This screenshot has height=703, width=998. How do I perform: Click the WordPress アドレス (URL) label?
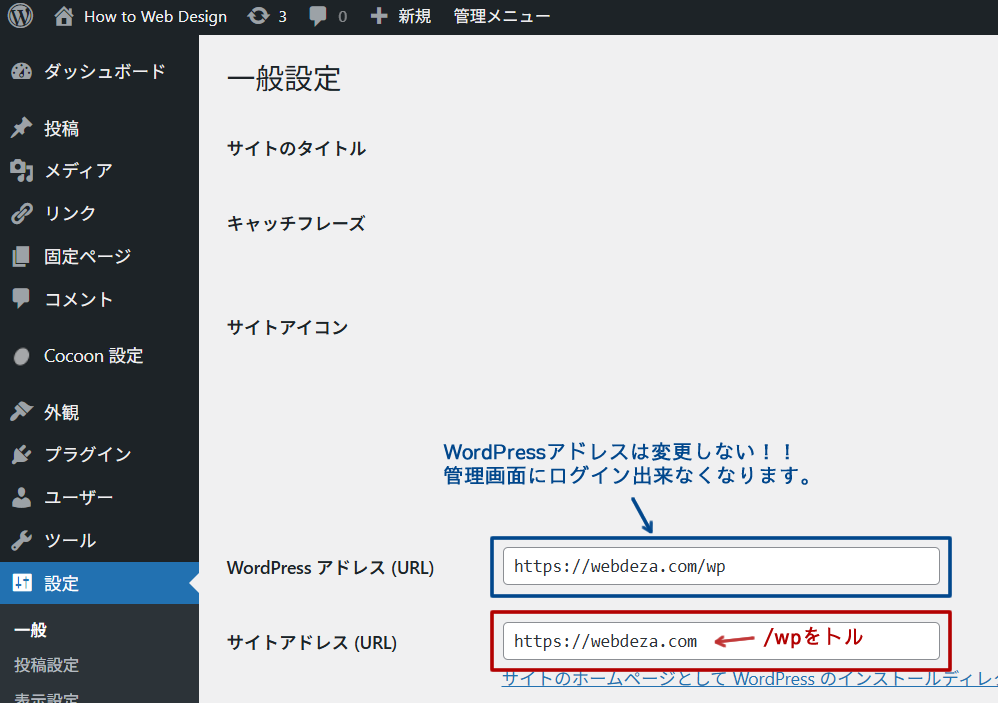[330, 567]
